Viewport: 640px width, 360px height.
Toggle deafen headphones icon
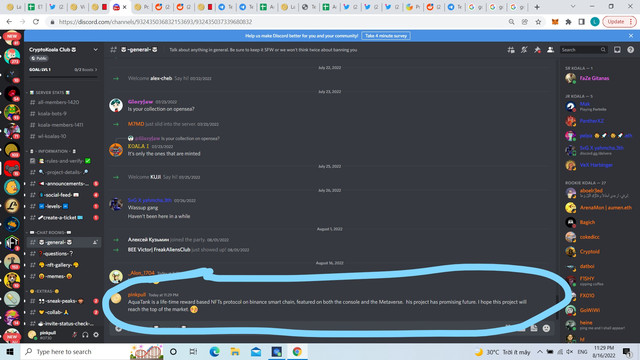coord(85,335)
